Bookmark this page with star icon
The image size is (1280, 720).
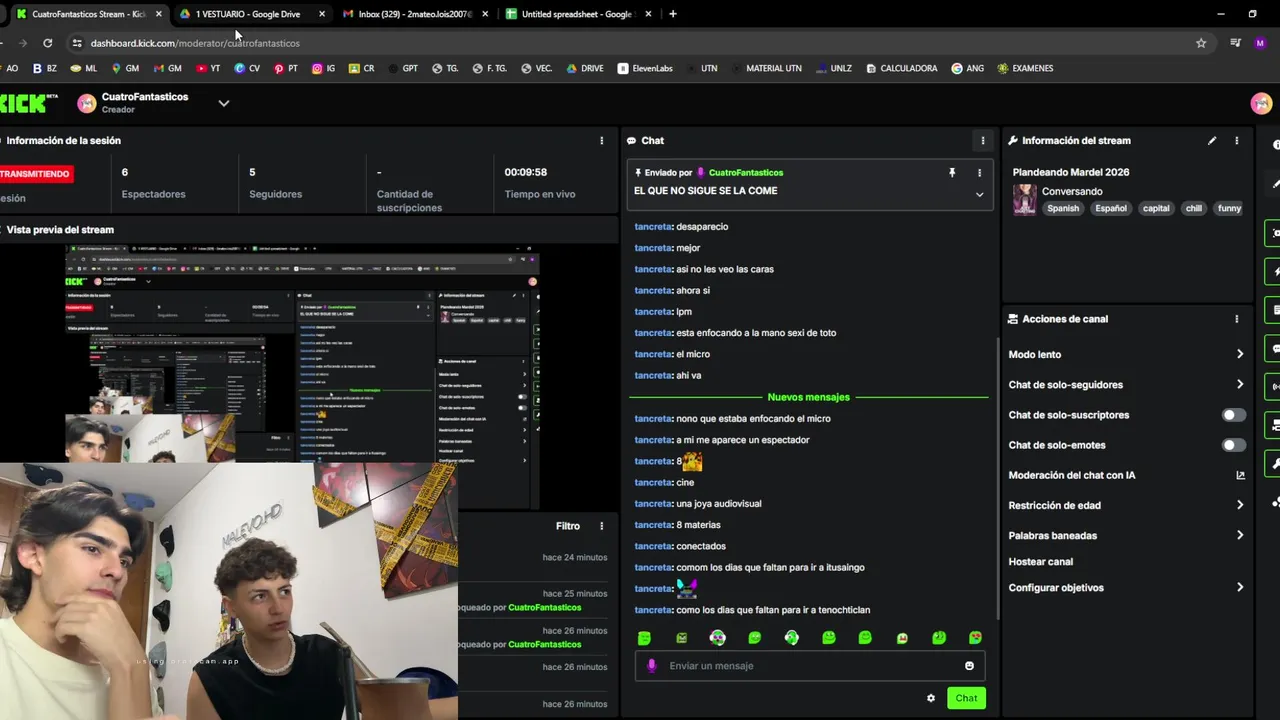[1201, 43]
